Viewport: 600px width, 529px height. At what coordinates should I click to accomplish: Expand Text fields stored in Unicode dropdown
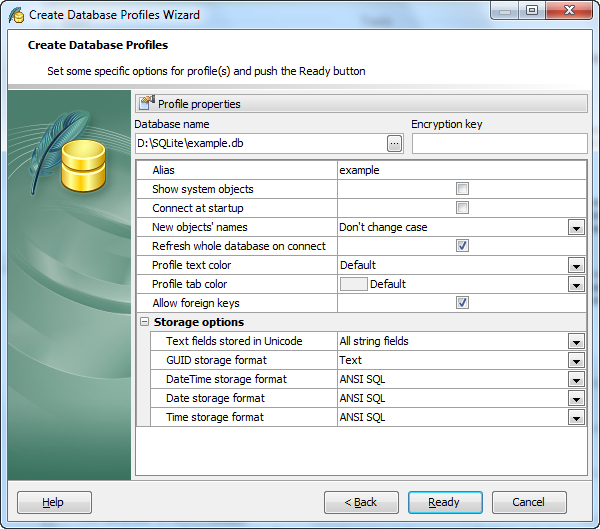576,341
